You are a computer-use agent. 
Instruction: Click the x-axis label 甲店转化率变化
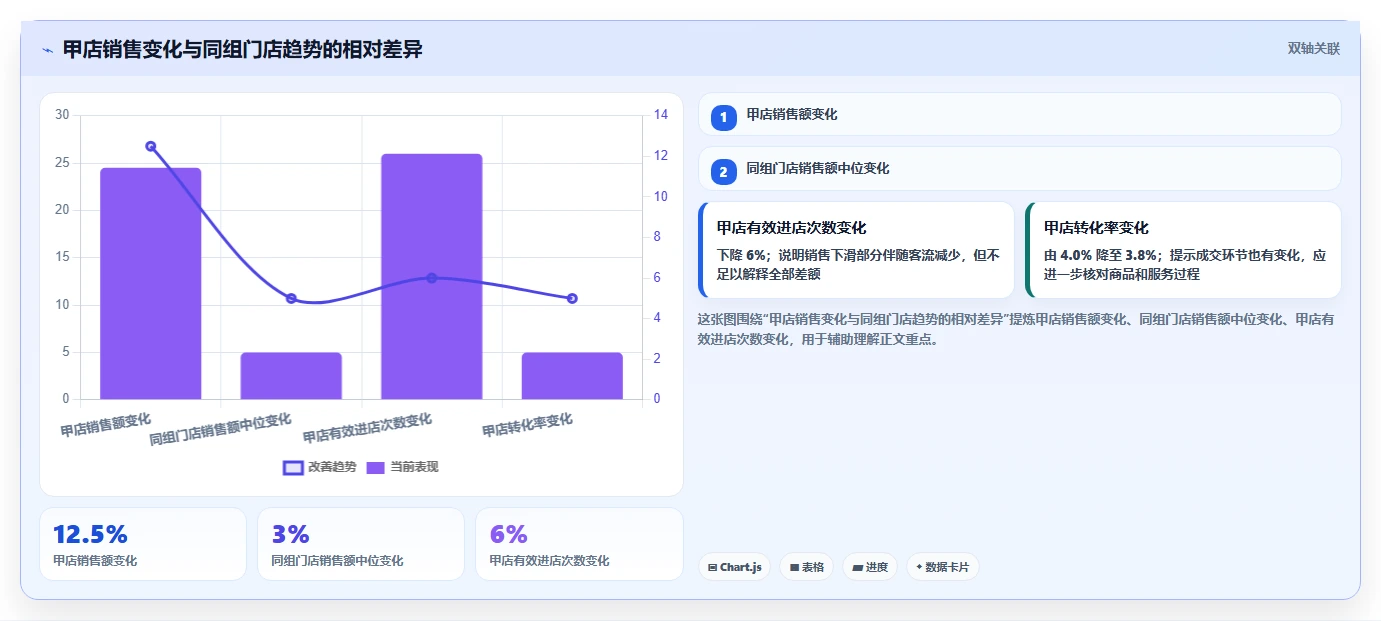pos(528,425)
